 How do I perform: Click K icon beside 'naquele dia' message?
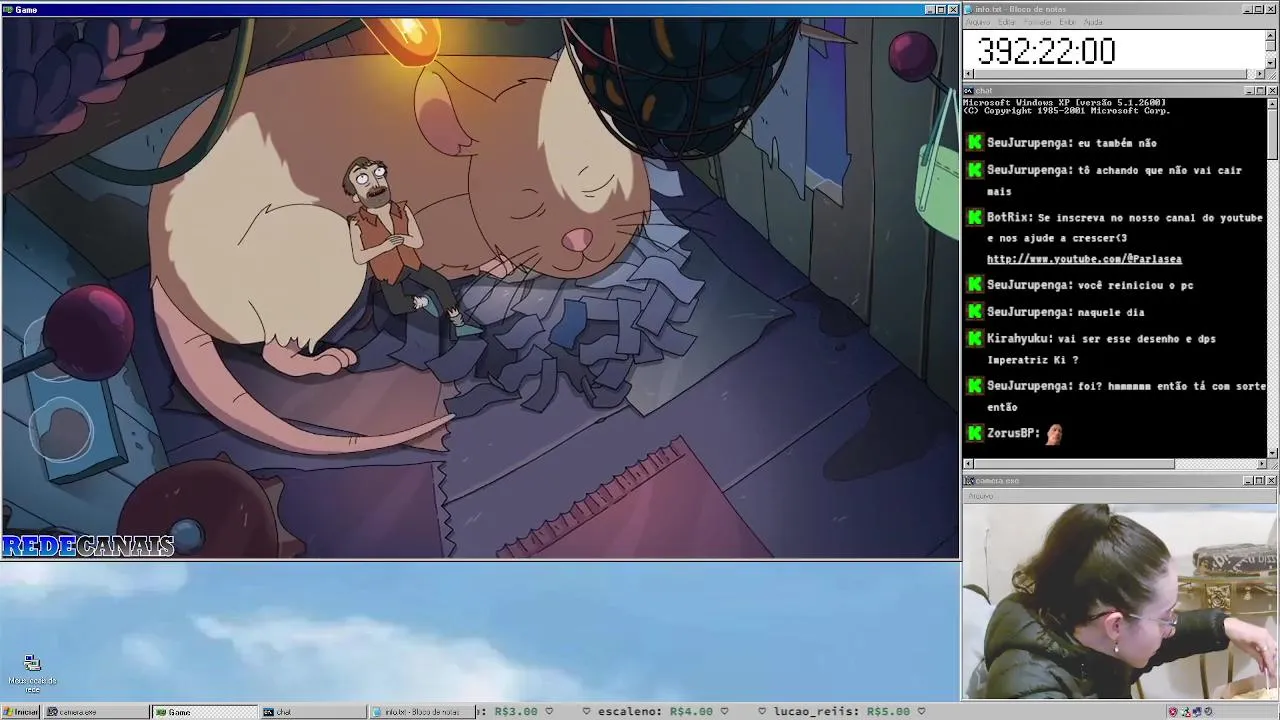(975, 312)
